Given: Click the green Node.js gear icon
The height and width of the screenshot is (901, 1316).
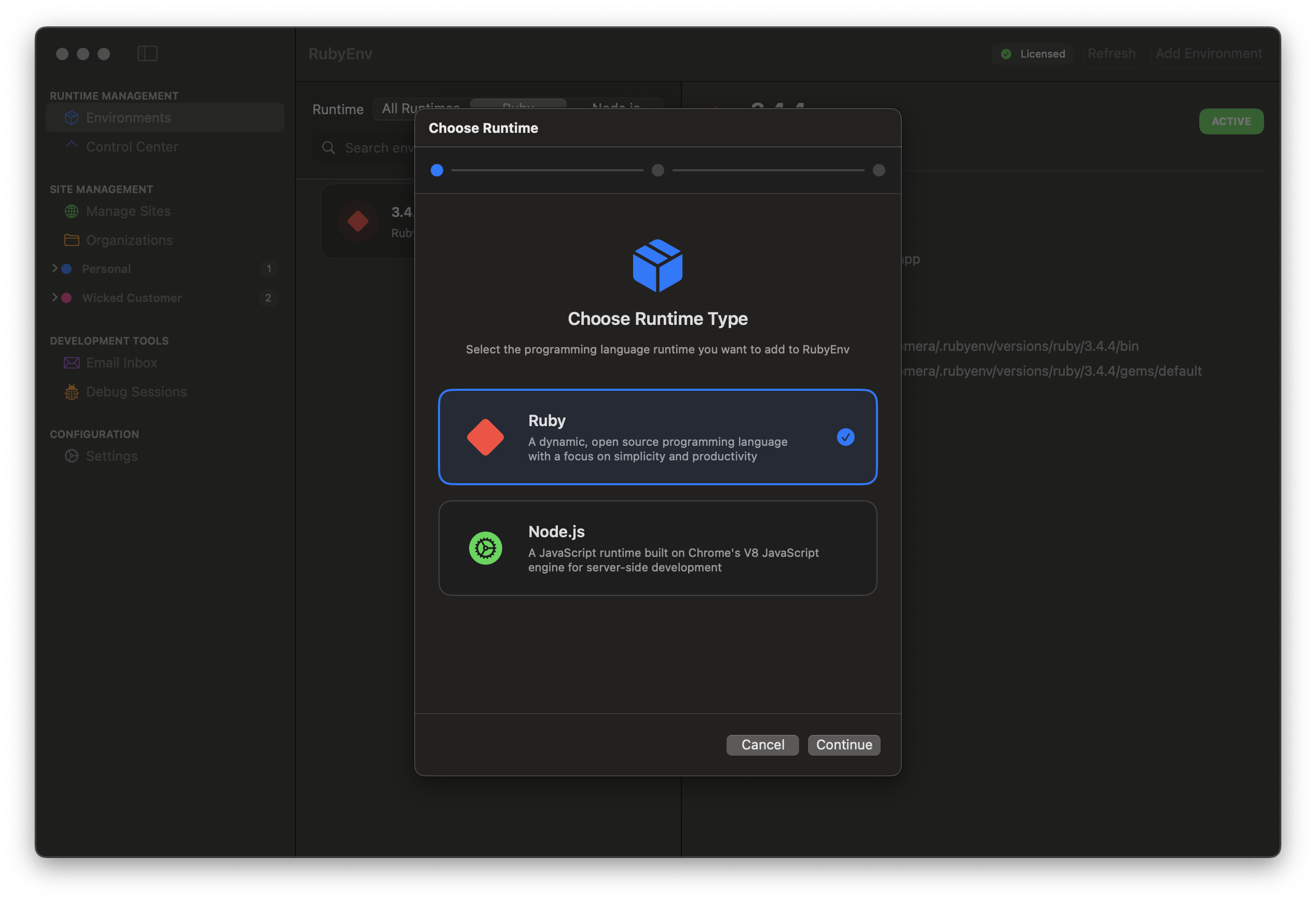Looking at the screenshot, I should [x=485, y=548].
